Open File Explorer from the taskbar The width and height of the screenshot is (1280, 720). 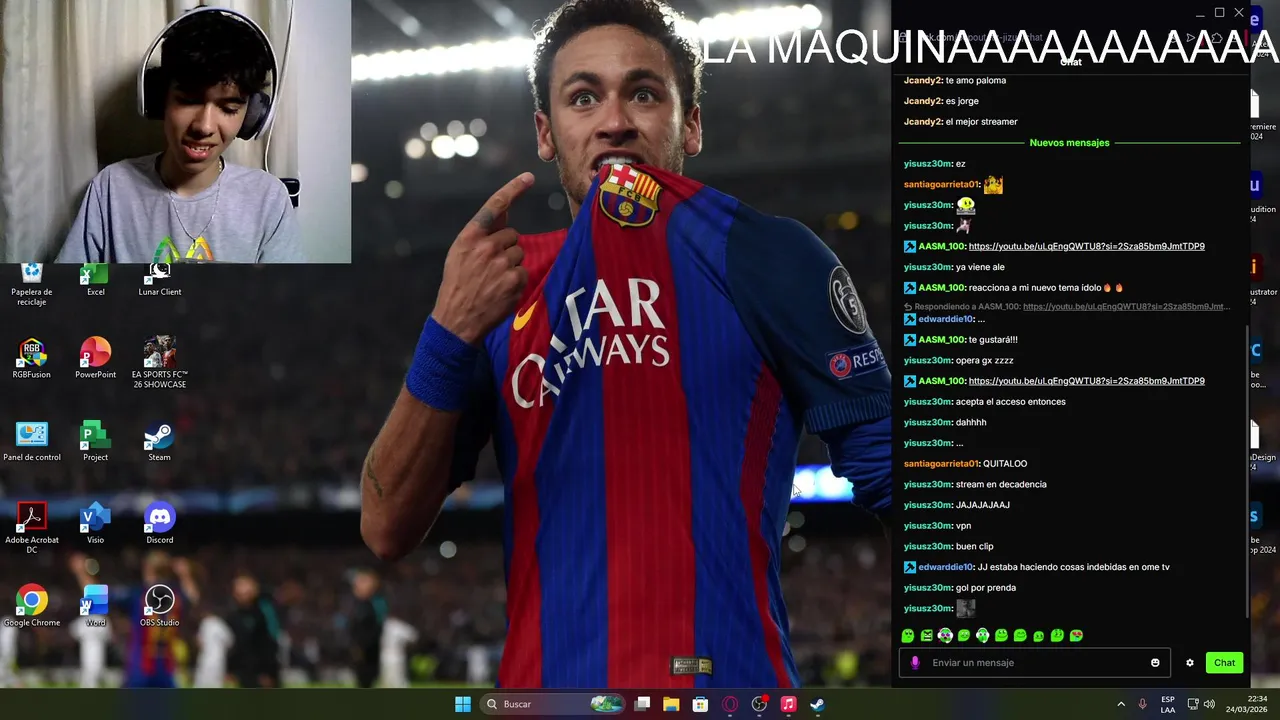click(671, 704)
